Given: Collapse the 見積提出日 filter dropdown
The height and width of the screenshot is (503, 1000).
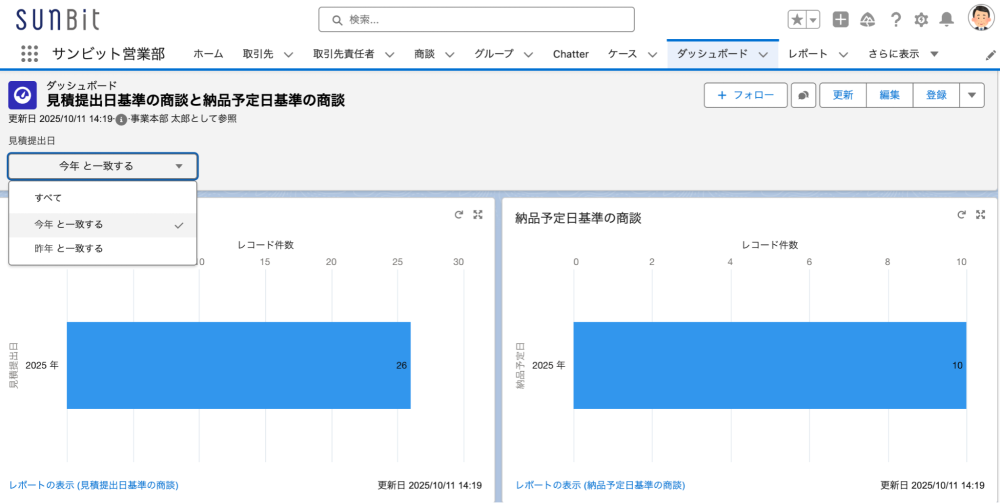Looking at the screenshot, I should click(103, 166).
